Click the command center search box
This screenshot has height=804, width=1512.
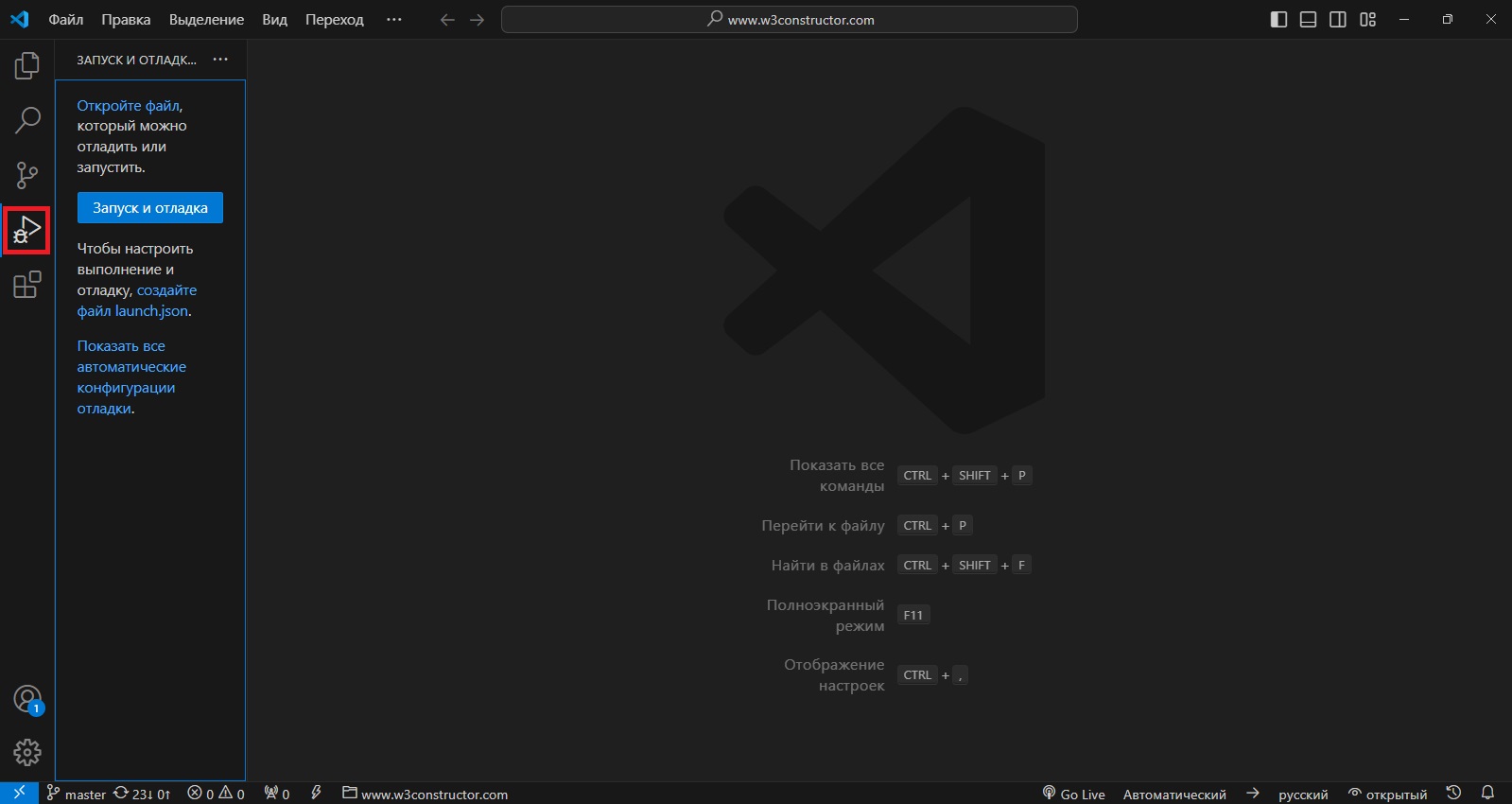tap(790, 20)
